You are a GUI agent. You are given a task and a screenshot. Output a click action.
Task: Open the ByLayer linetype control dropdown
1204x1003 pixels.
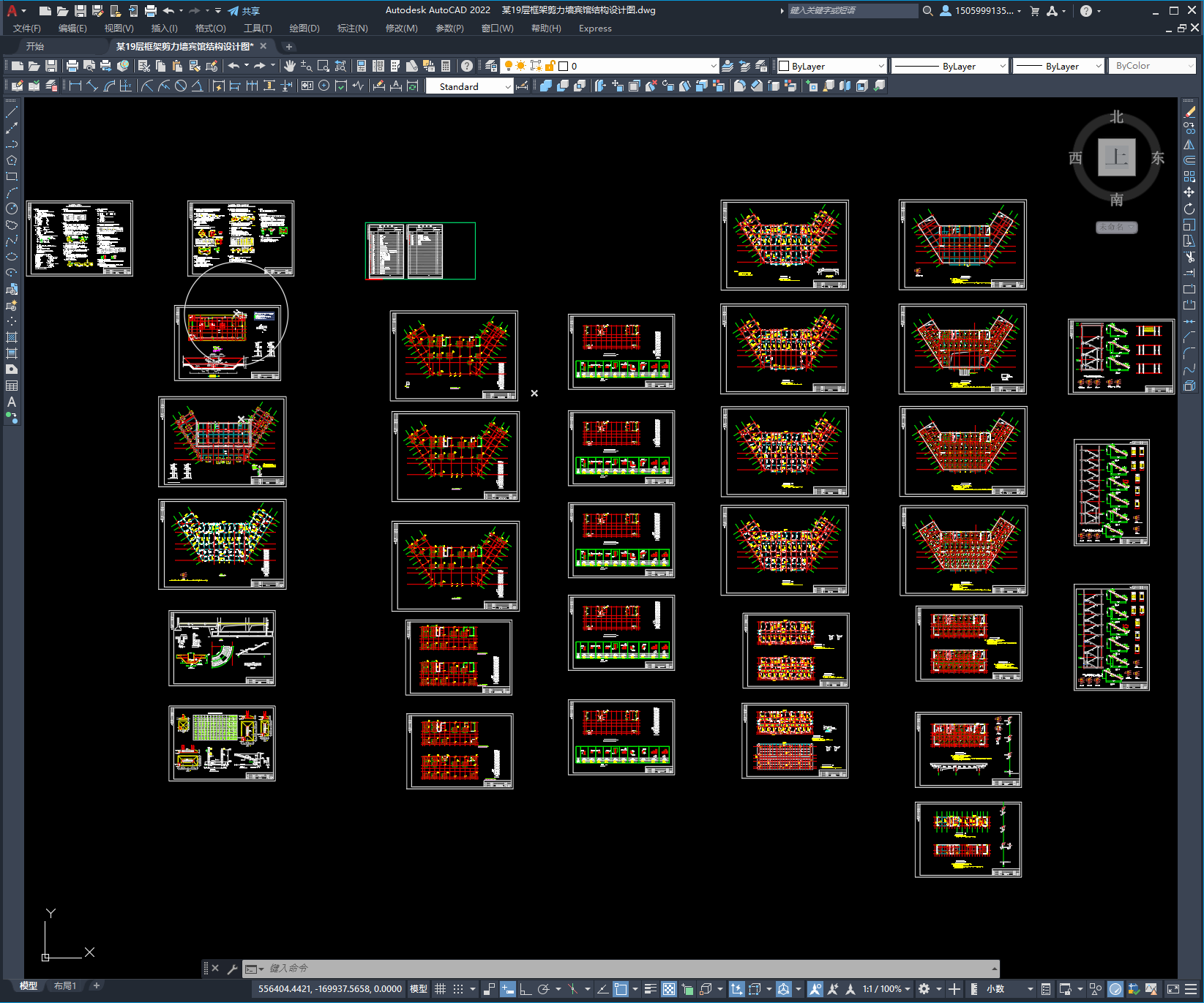(x=950, y=66)
